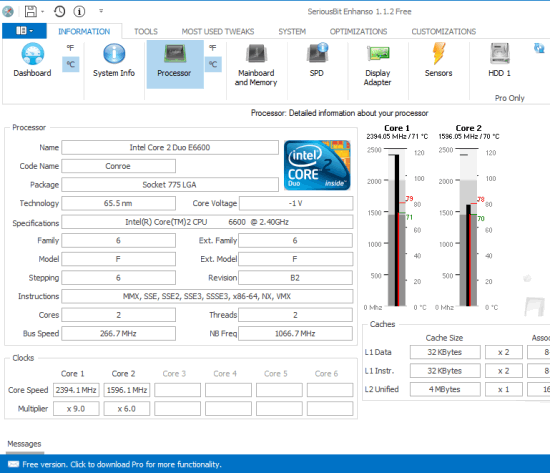
Task: Click L1 Data cache size field
Action: 445,352
